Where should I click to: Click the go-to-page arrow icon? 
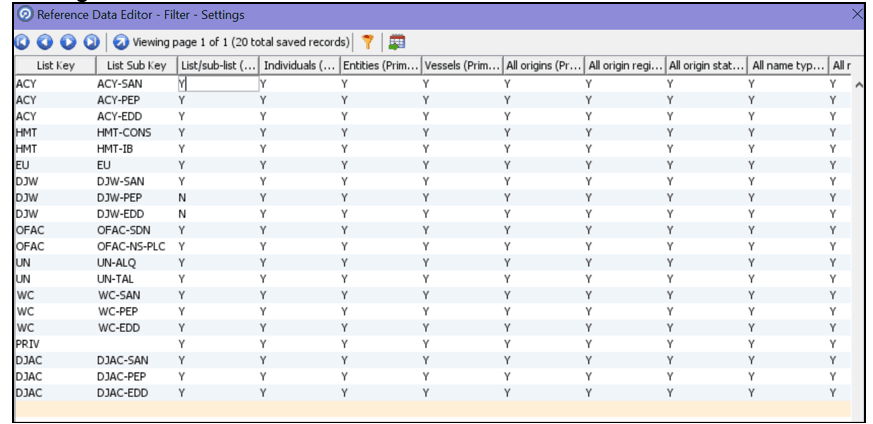121,42
